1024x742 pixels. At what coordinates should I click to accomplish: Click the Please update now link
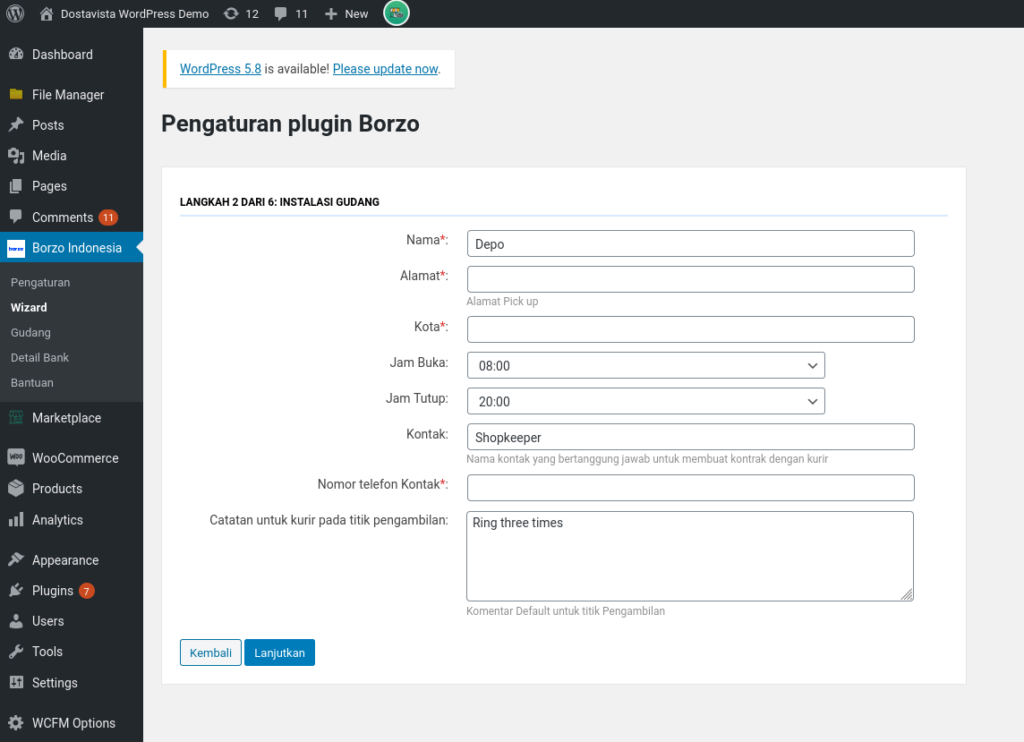coord(385,69)
